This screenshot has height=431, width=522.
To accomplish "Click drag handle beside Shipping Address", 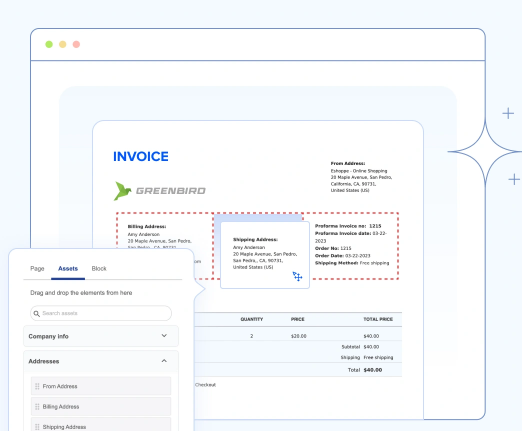I will (x=37, y=427).
